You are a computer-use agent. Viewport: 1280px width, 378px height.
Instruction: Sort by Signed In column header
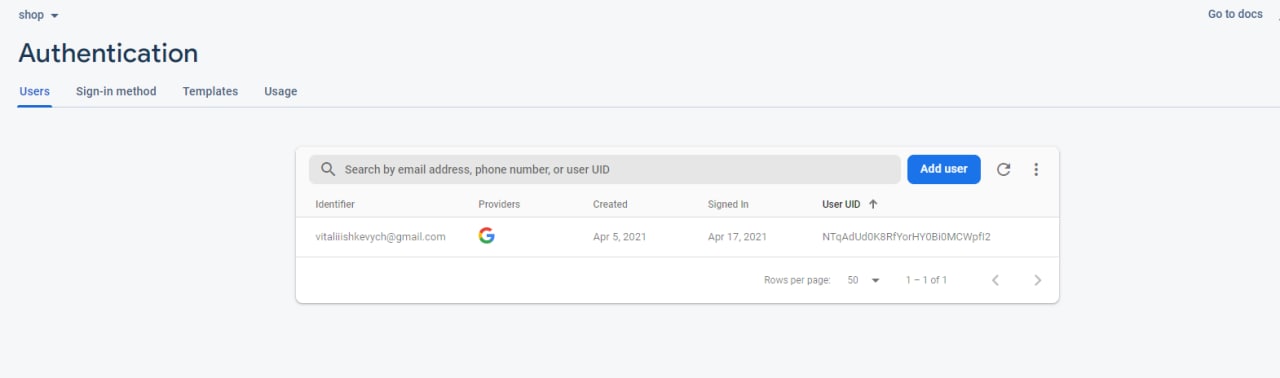pyautogui.click(x=728, y=204)
